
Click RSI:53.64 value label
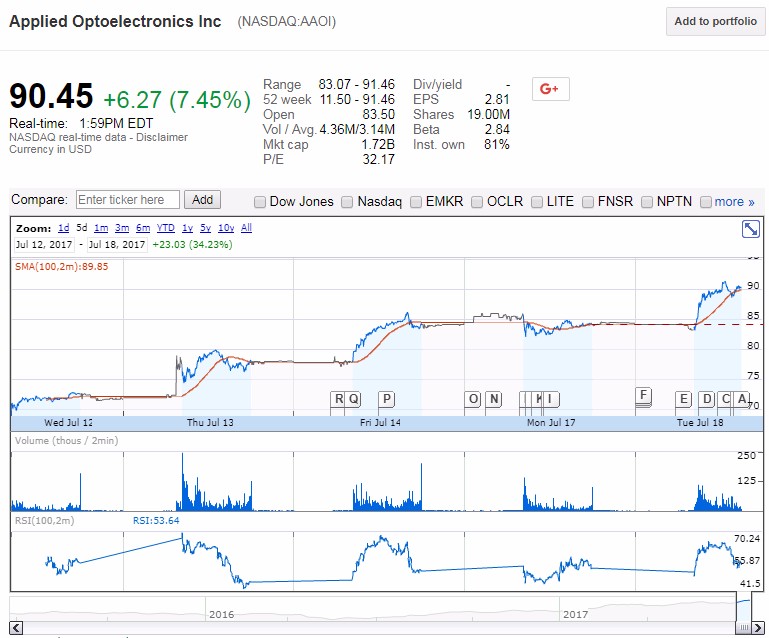156,521
